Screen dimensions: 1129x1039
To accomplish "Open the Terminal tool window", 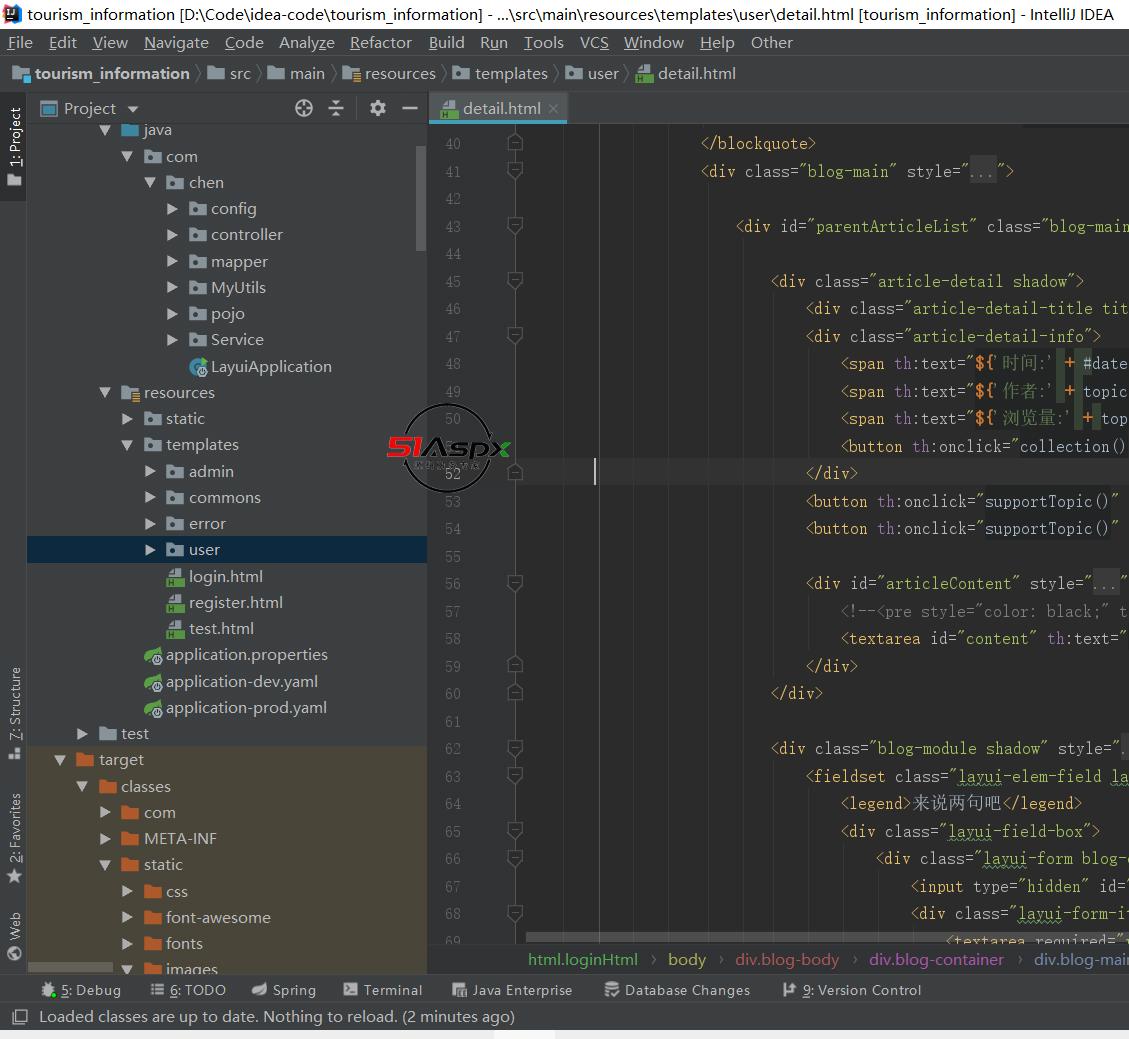I will (383, 990).
